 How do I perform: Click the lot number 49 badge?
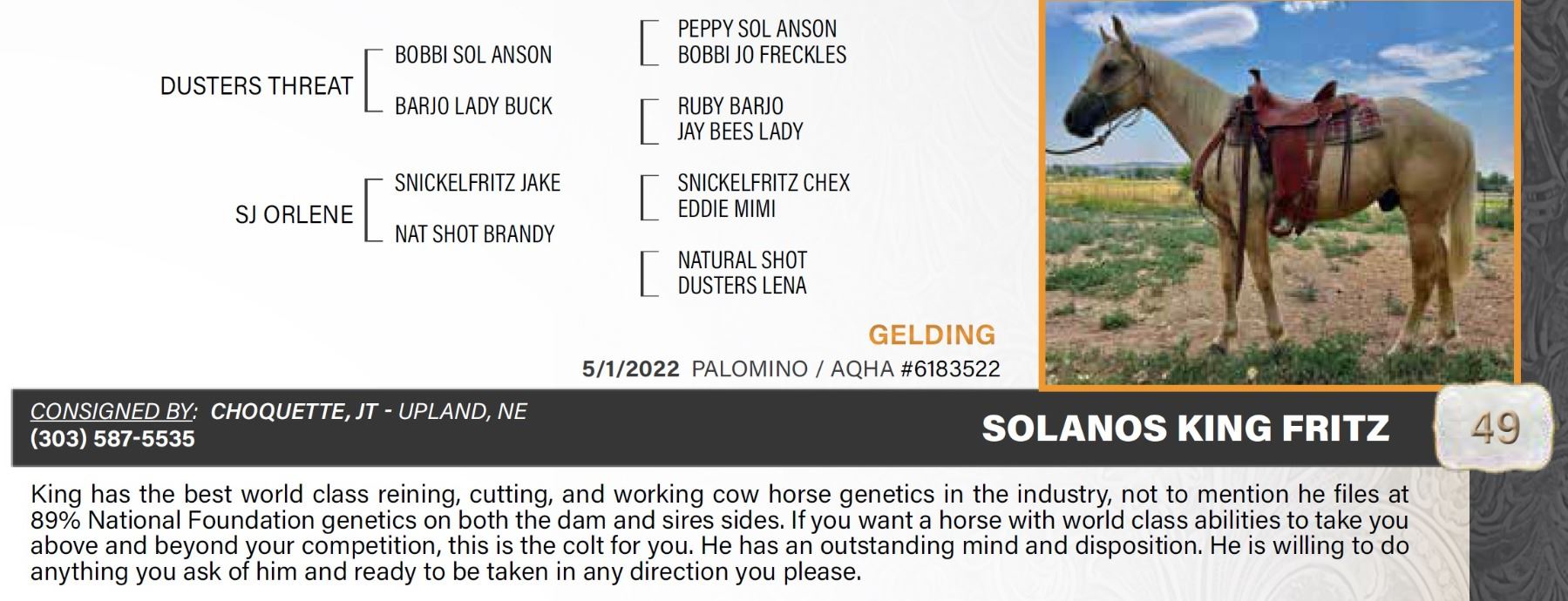coord(1496,428)
